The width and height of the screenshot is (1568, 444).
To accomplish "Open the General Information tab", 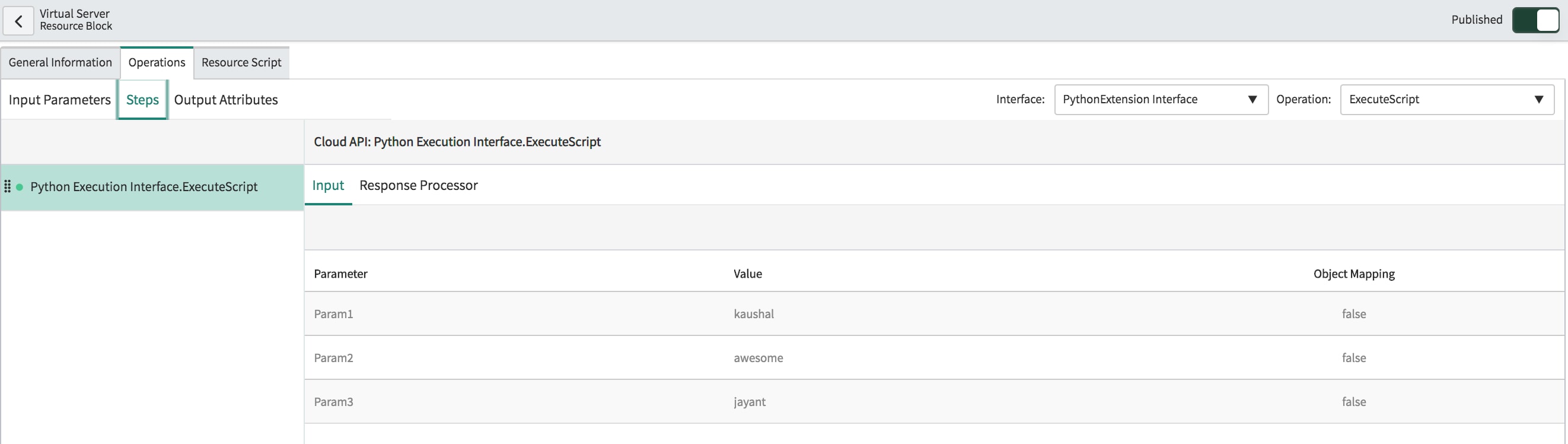I will coord(60,63).
